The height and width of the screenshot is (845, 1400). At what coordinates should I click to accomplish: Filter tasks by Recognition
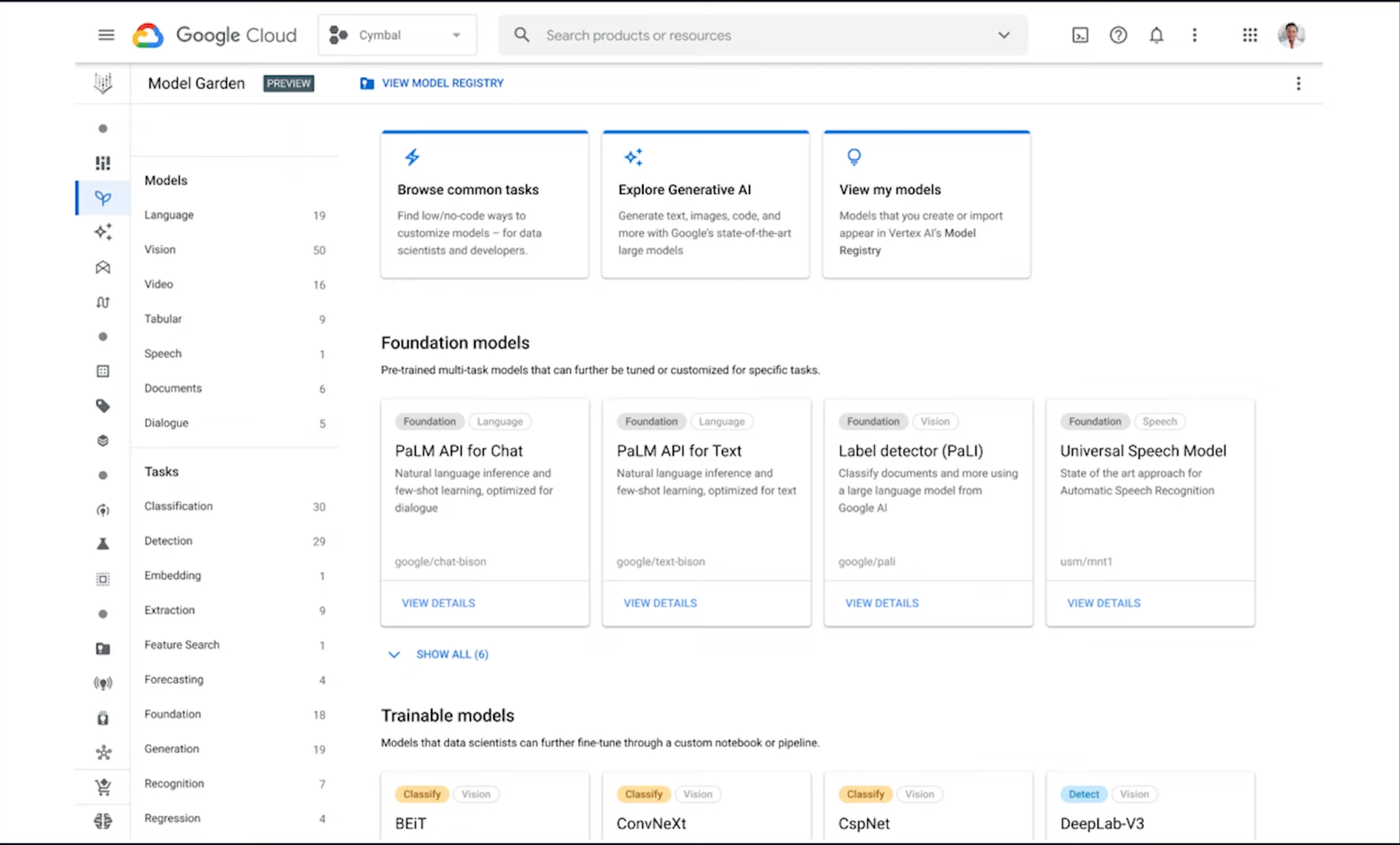[235, 783]
